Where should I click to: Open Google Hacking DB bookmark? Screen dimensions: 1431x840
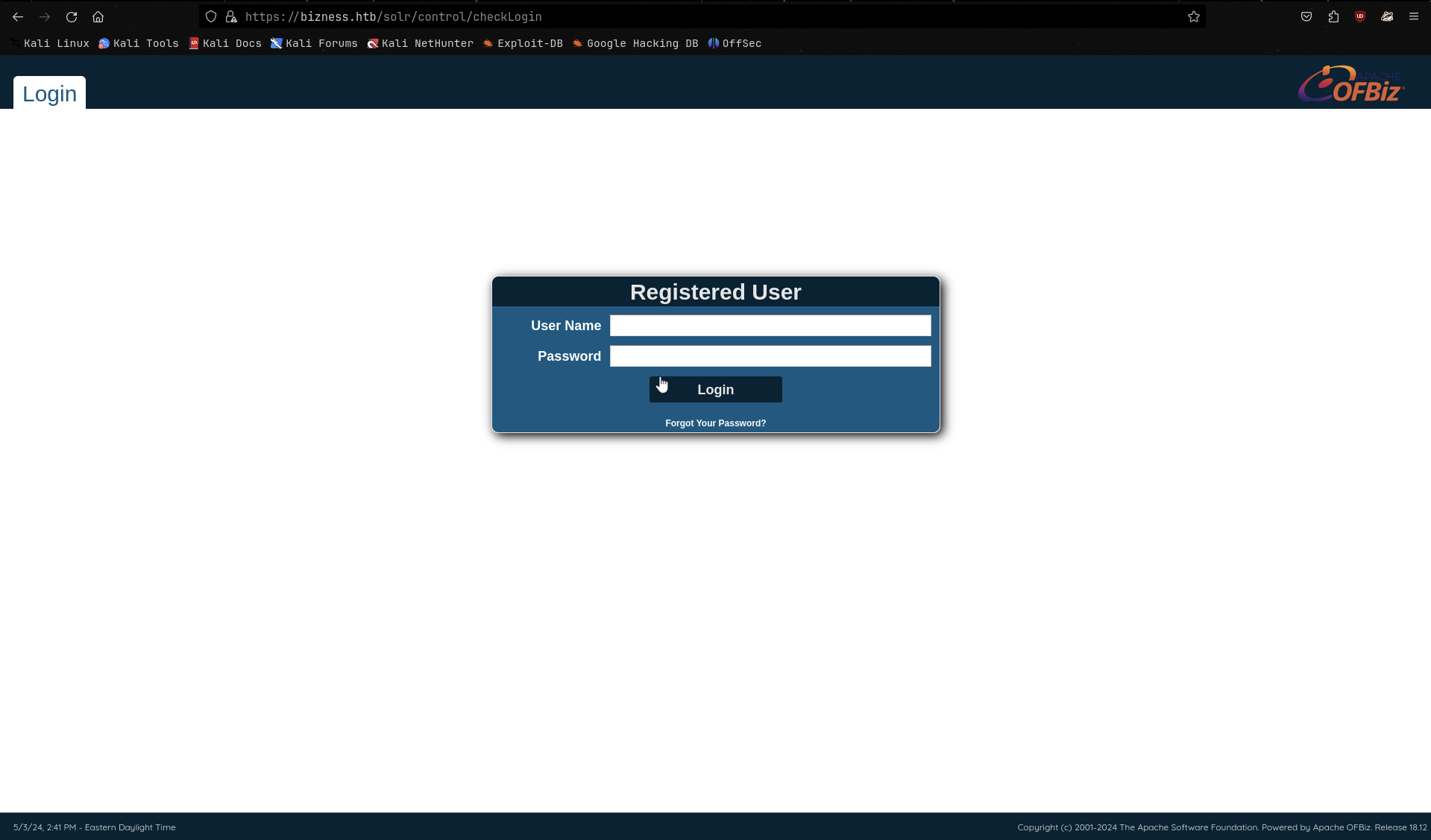pyautogui.click(x=635, y=43)
